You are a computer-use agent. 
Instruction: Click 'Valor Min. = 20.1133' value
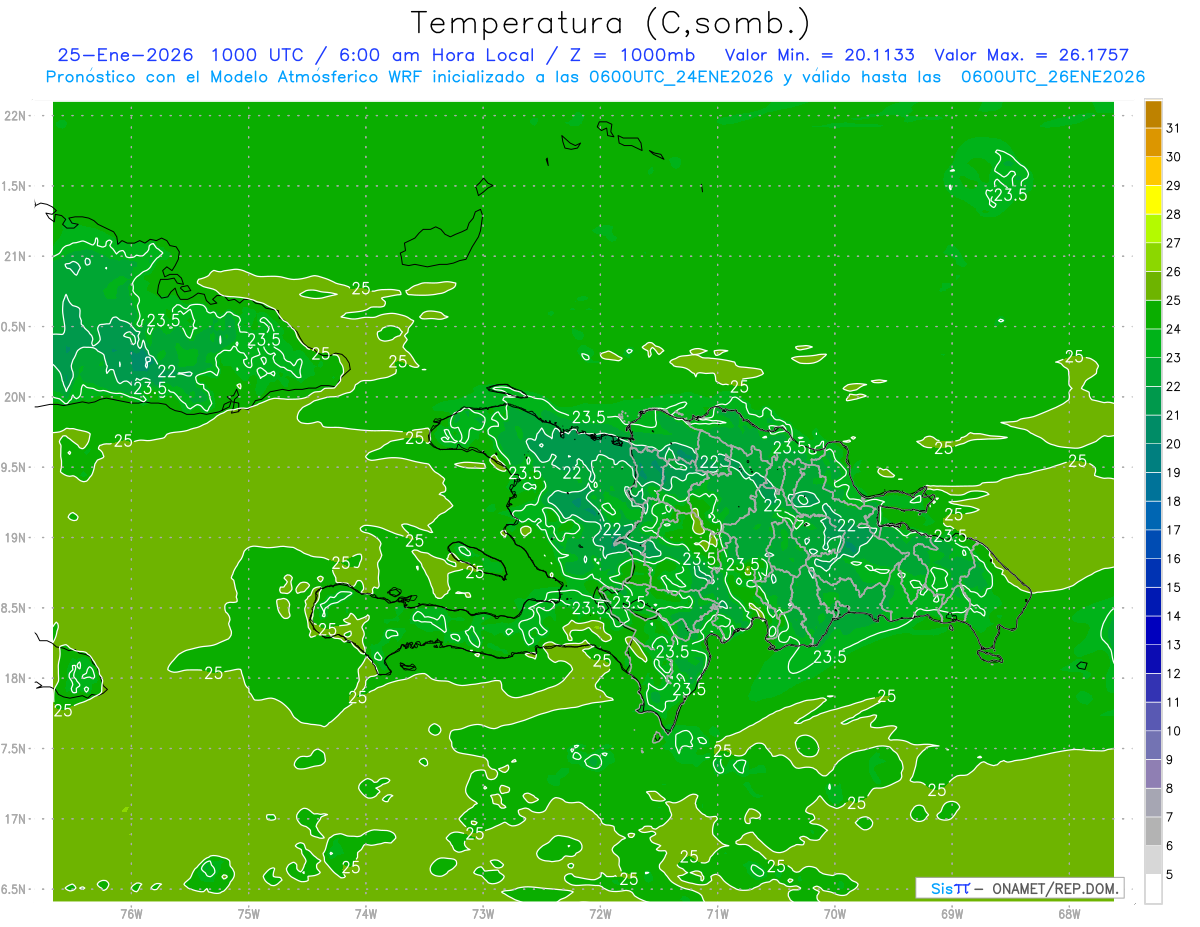pos(819,55)
